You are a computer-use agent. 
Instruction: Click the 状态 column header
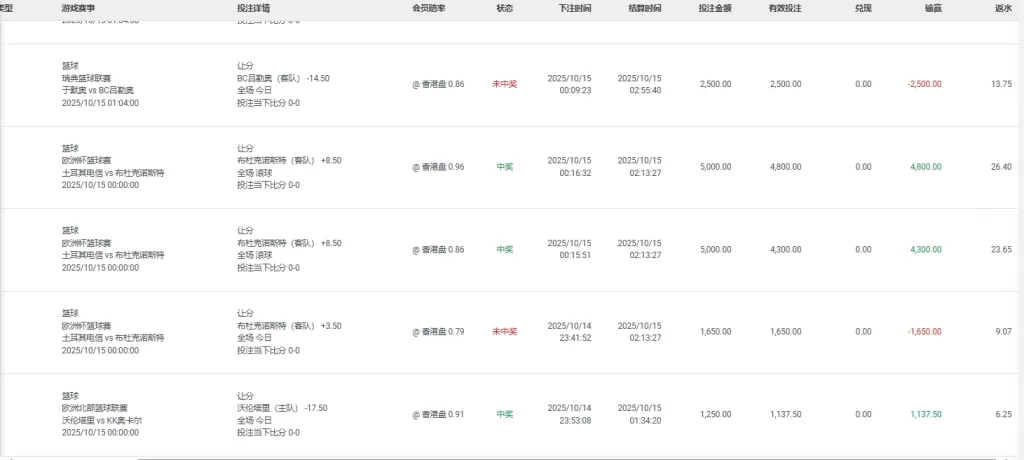pyautogui.click(x=504, y=8)
